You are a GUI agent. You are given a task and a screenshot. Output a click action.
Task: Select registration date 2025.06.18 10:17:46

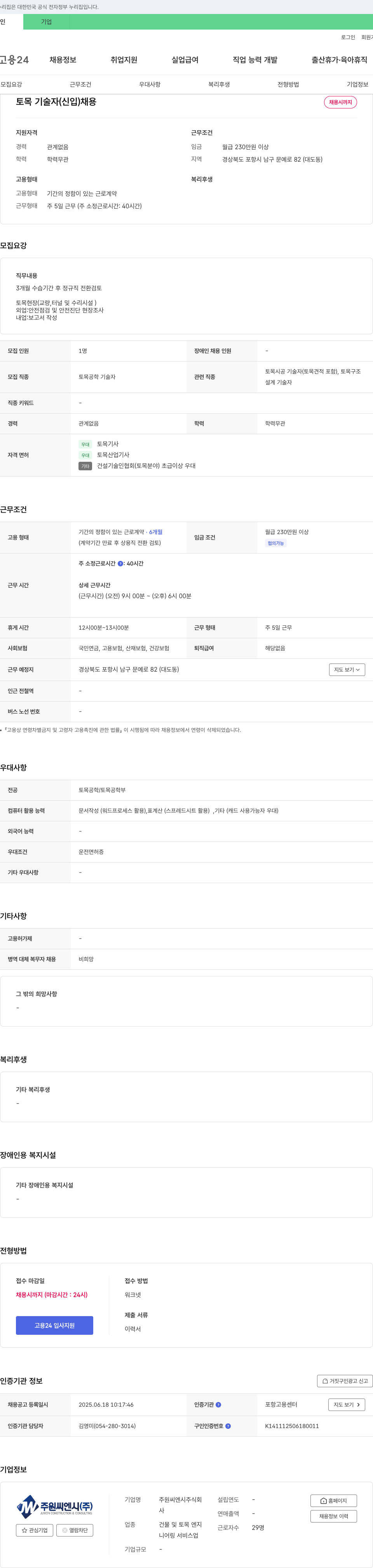pyautogui.click(x=106, y=1405)
